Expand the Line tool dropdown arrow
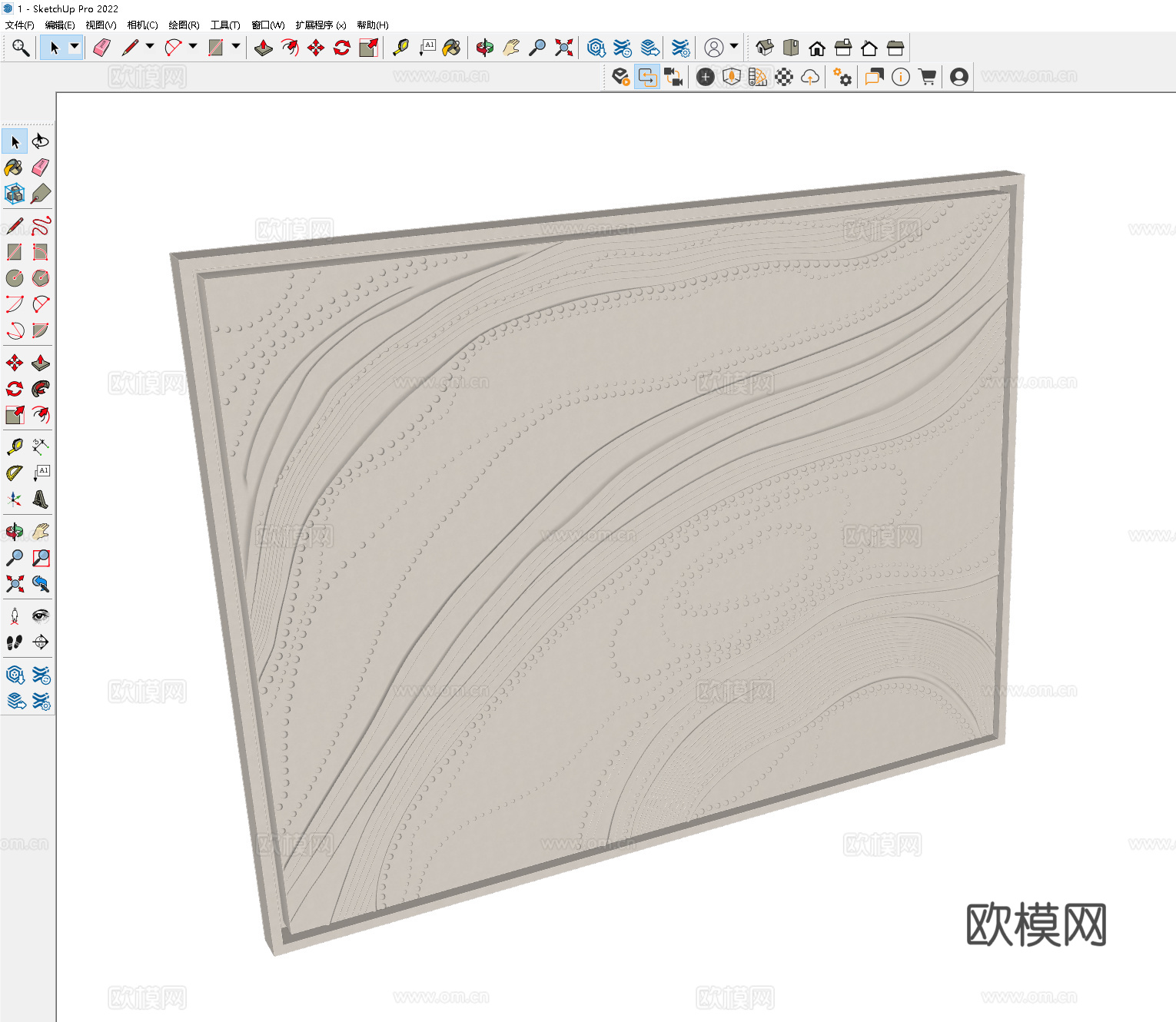The width and height of the screenshot is (1176, 1022). pyautogui.click(x=150, y=47)
